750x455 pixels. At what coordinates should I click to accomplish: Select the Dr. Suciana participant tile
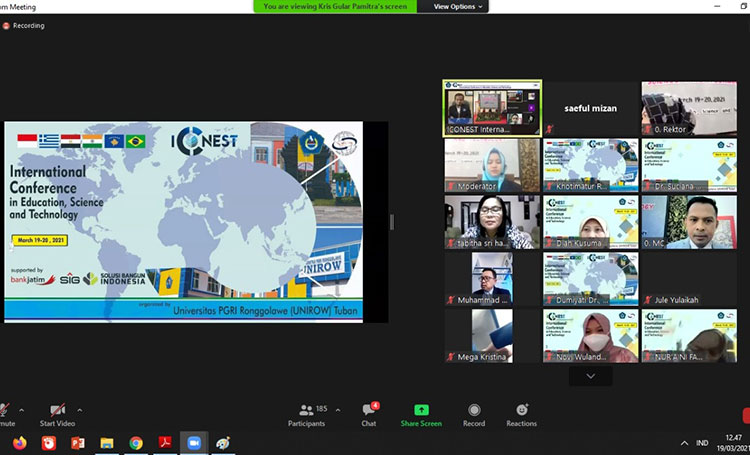click(689, 165)
